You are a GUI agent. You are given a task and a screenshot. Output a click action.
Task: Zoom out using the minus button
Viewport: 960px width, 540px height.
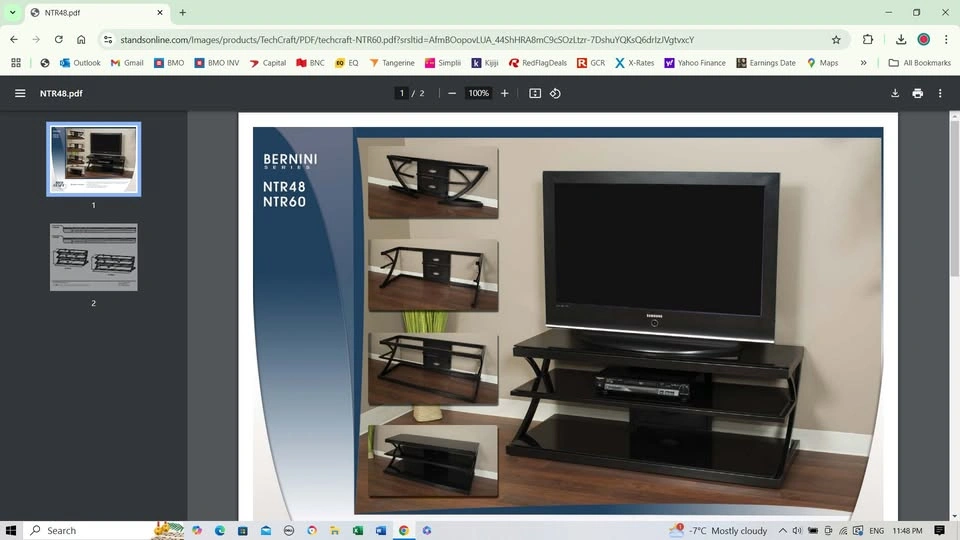[x=452, y=93]
